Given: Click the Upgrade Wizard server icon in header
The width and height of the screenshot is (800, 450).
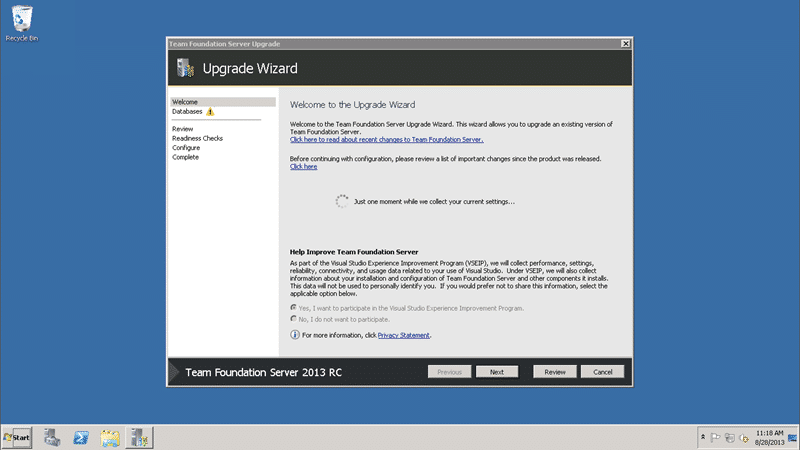Looking at the screenshot, I should pyautogui.click(x=185, y=68).
